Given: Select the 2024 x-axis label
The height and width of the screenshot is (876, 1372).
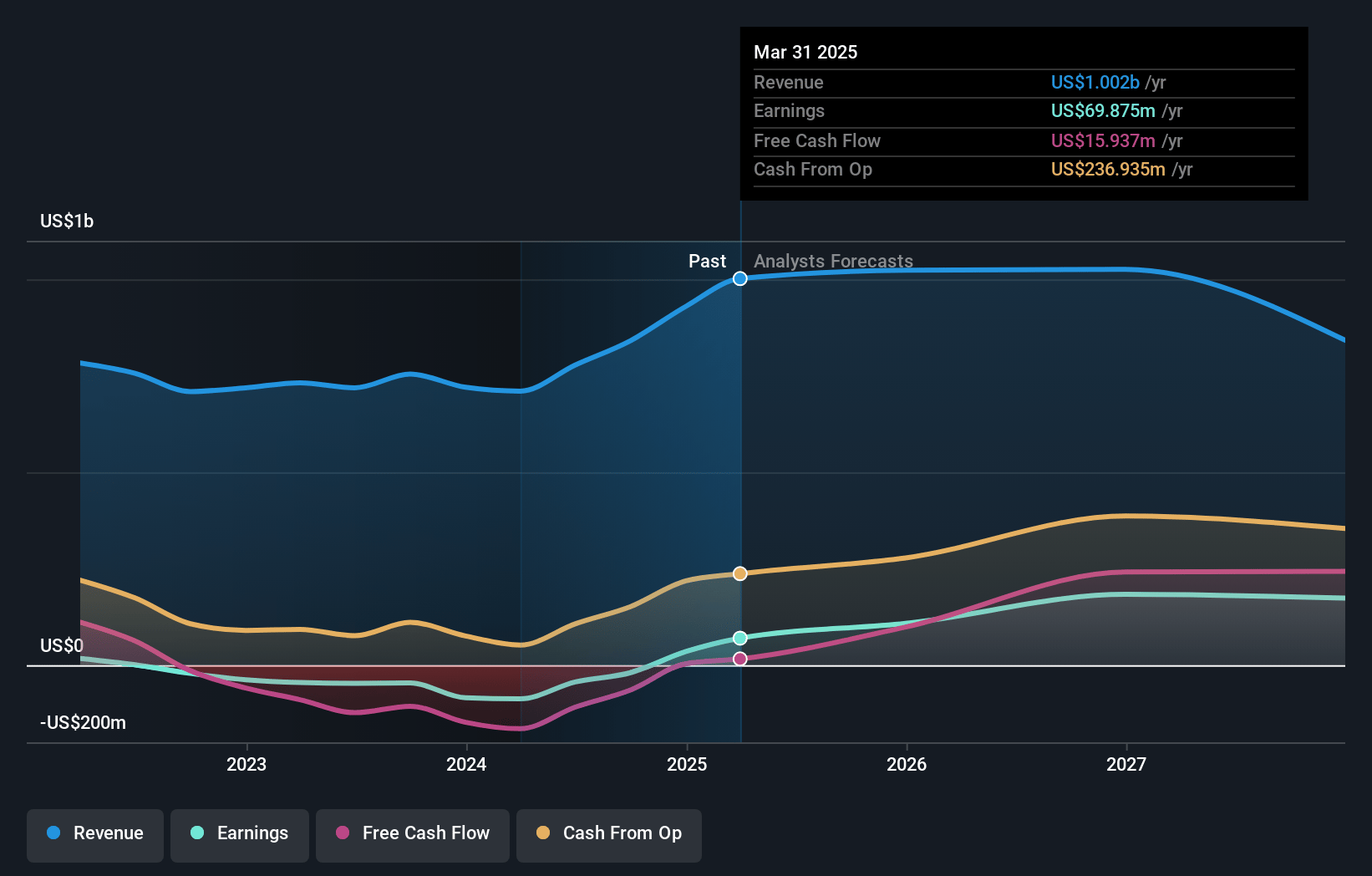Looking at the screenshot, I should point(466,764).
